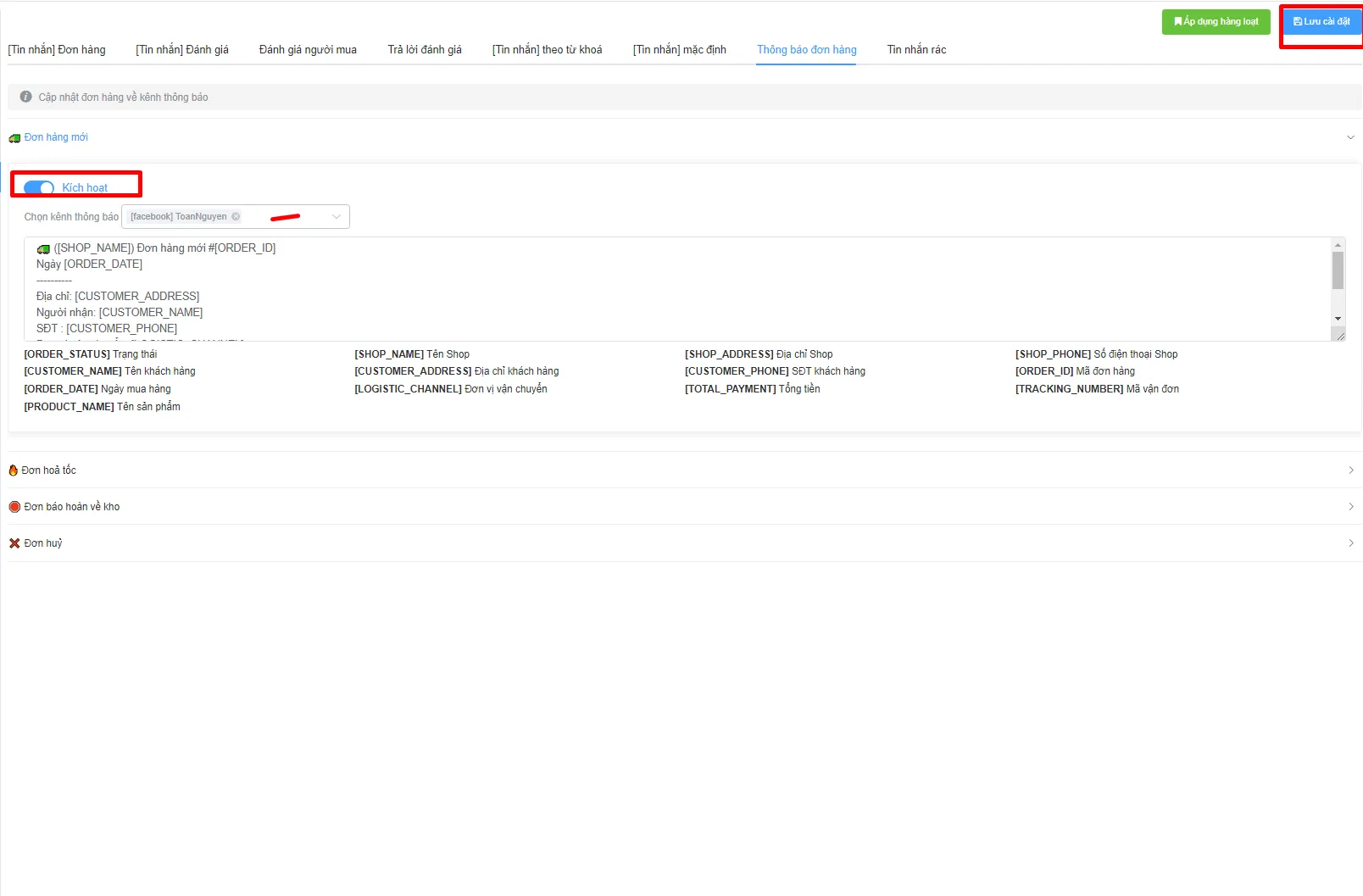Open the [Tin nhắn] Đơn hàng tab
The image size is (1363, 896).
(x=57, y=50)
